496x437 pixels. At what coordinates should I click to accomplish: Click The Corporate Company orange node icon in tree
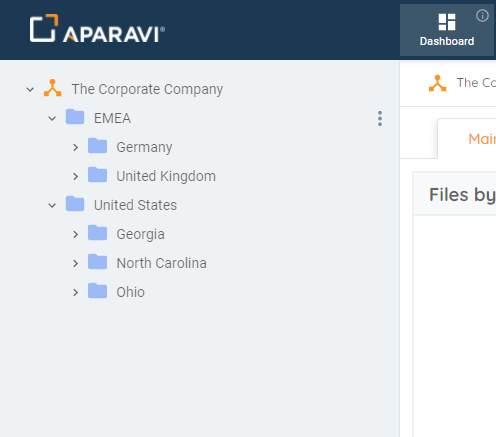pos(53,88)
